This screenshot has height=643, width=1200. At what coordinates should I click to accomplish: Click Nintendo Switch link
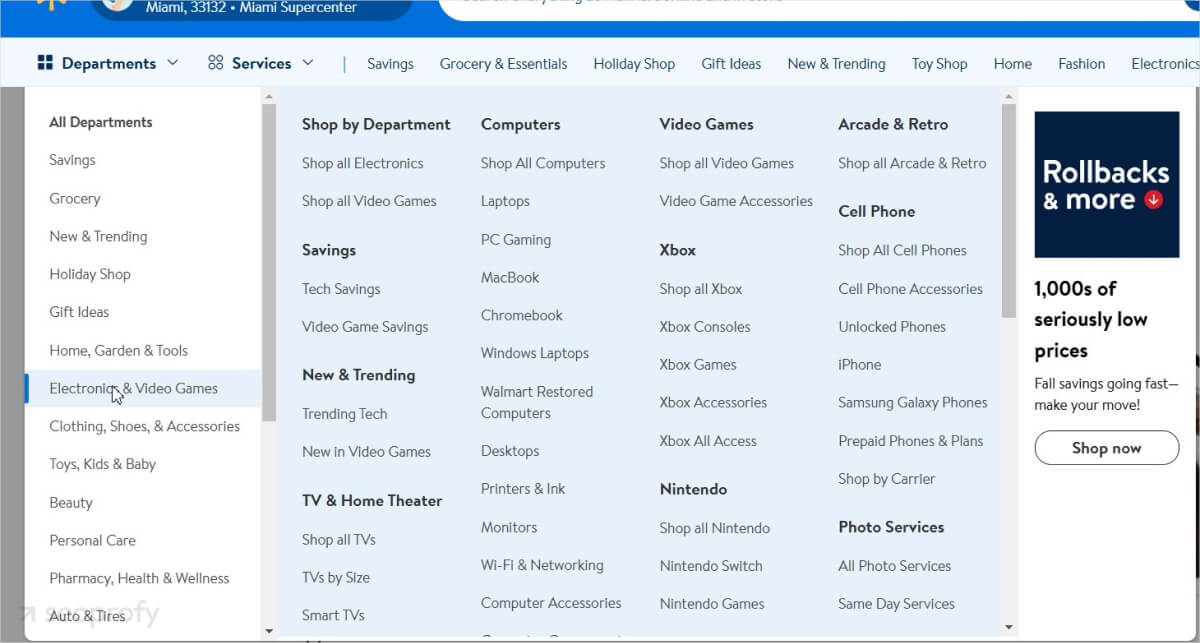[711, 566]
